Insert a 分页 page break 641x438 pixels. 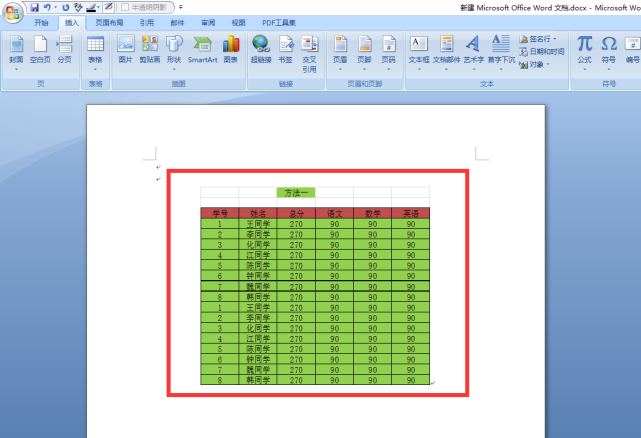tap(64, 50)
